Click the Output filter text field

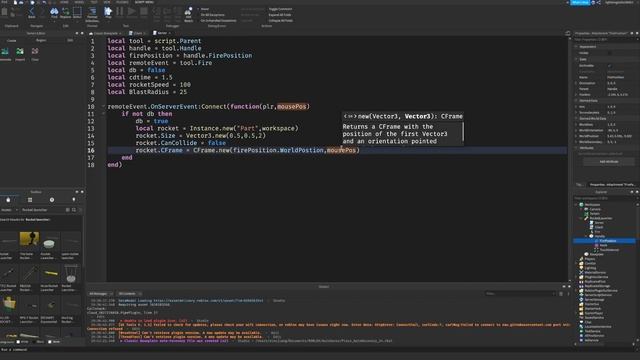point(520,293)
